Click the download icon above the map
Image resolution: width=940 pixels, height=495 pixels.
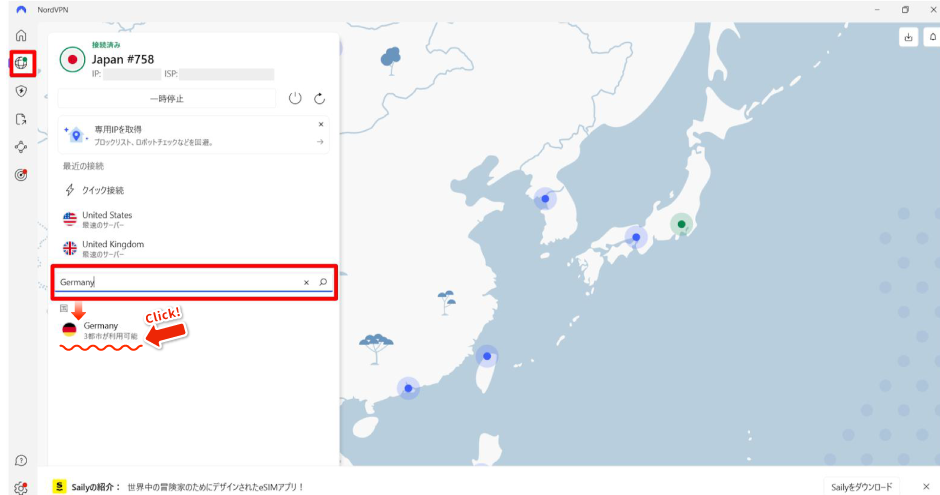click(x=908, y=37)
